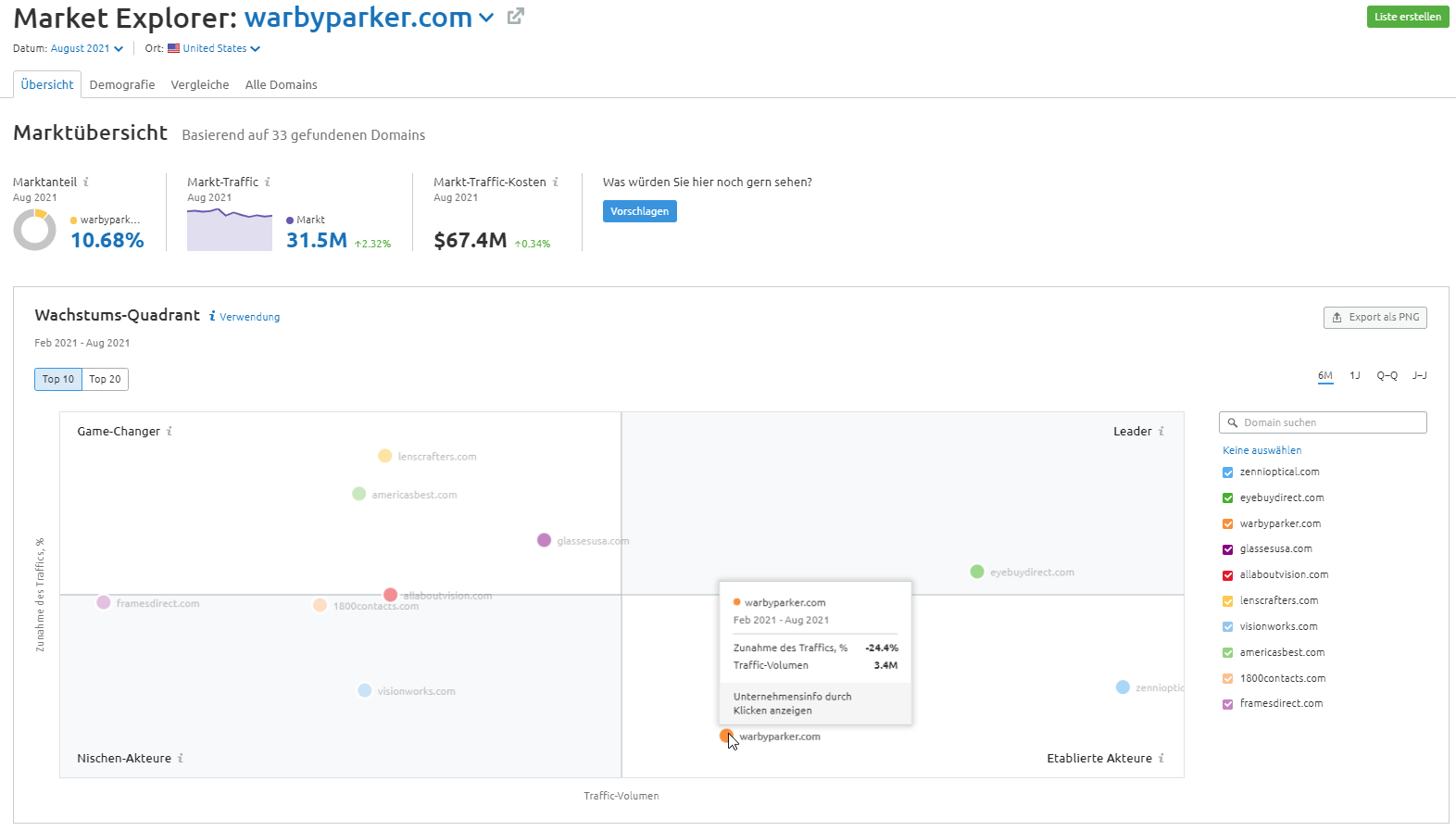Show info for Nischen-Akteure quadrant
This screenshot has height=831, width=1456.
point(181,758)
